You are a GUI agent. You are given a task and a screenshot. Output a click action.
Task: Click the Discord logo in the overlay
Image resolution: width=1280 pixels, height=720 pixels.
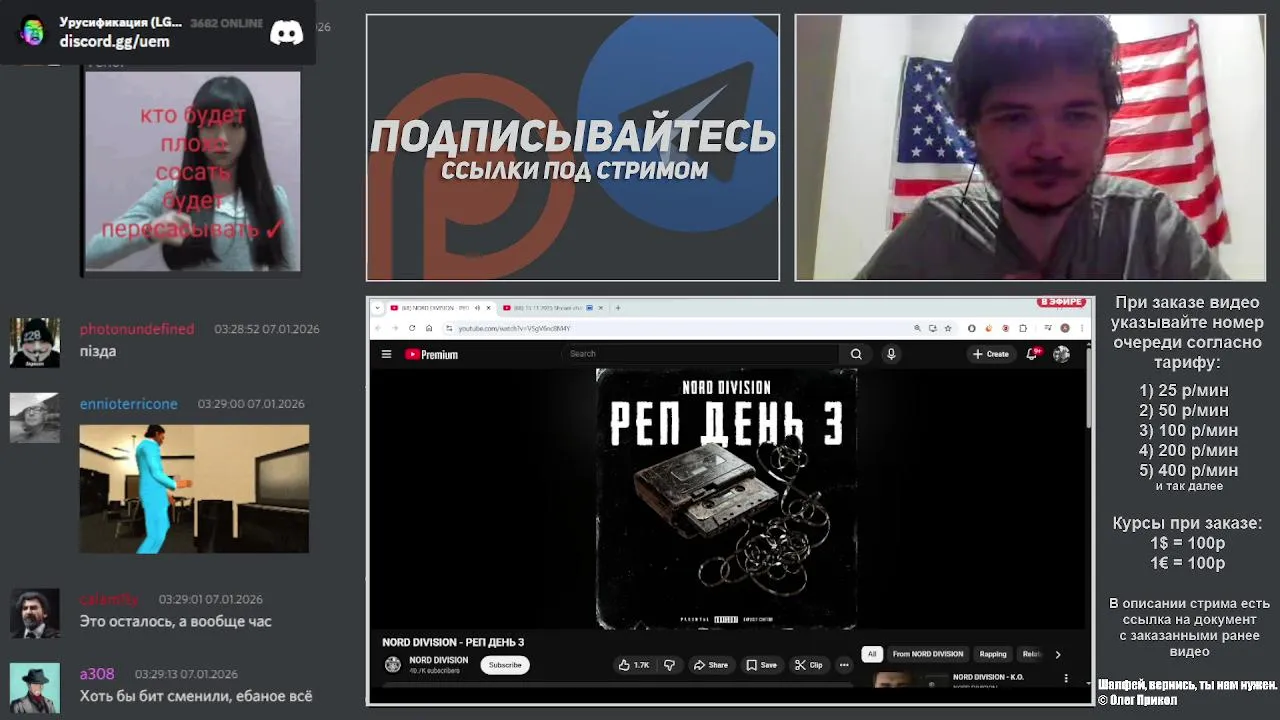coord(287,32)
